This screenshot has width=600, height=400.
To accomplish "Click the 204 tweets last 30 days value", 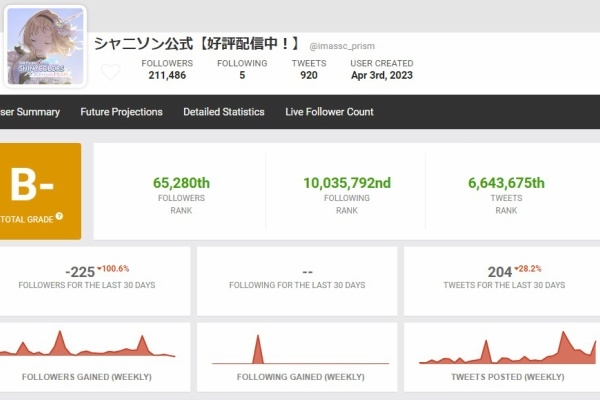I will pos(499,272).
